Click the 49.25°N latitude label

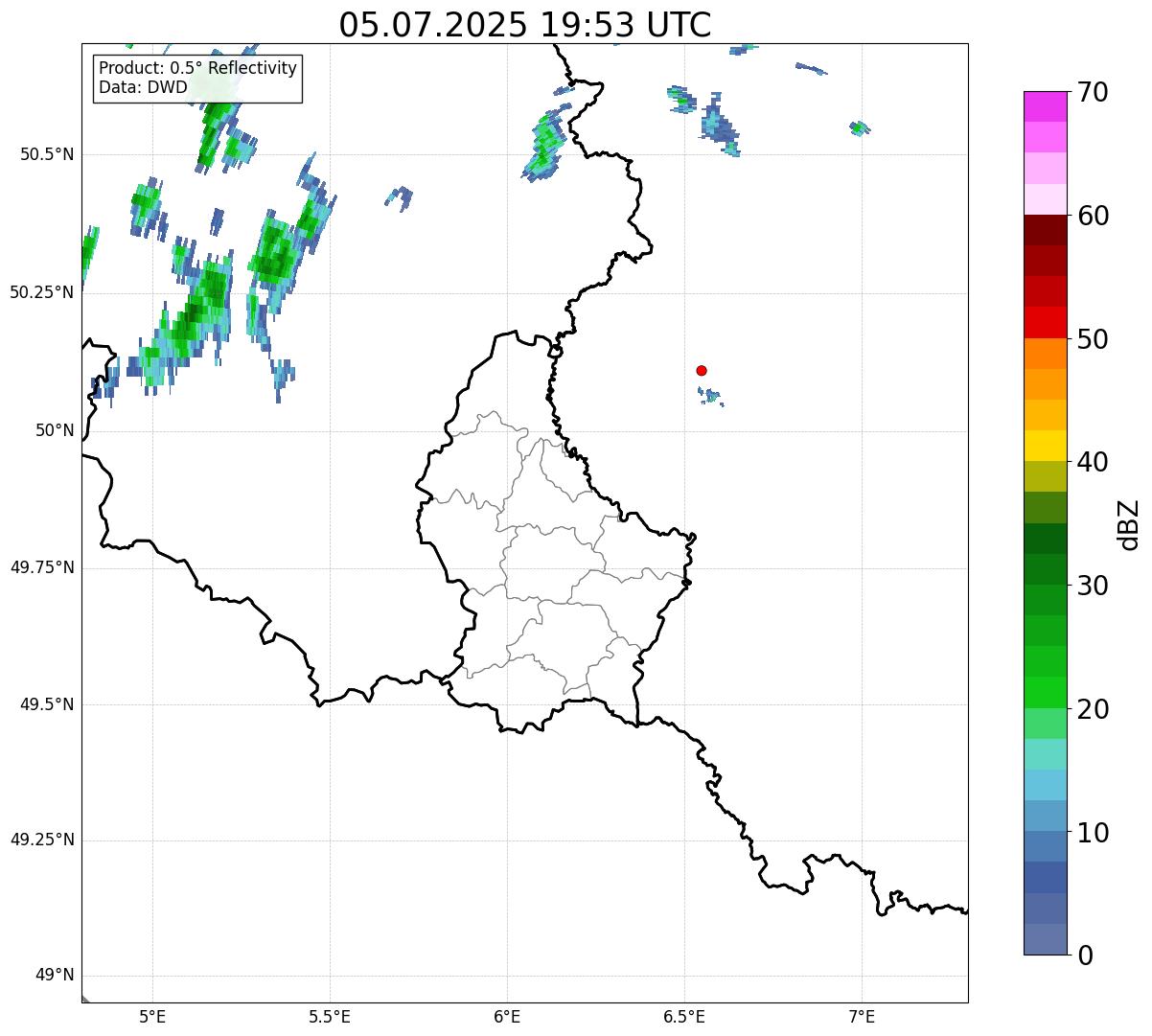pos(42,840)
